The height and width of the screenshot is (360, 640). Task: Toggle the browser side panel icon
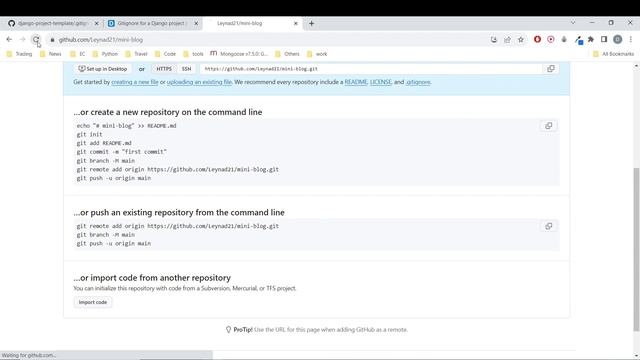click(x=604, y=39)
